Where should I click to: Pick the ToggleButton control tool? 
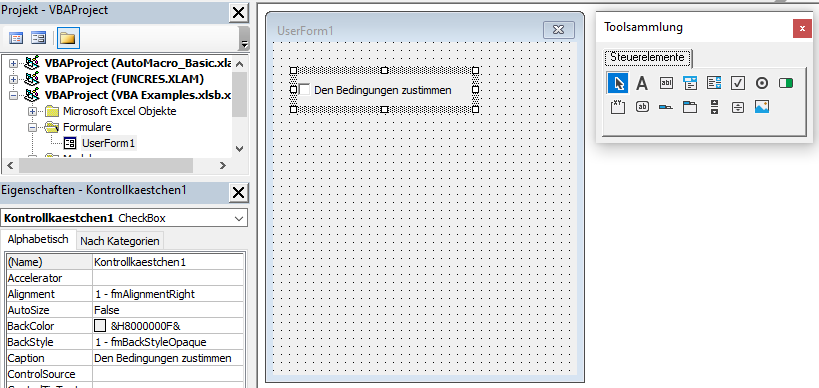click(786, 83)
